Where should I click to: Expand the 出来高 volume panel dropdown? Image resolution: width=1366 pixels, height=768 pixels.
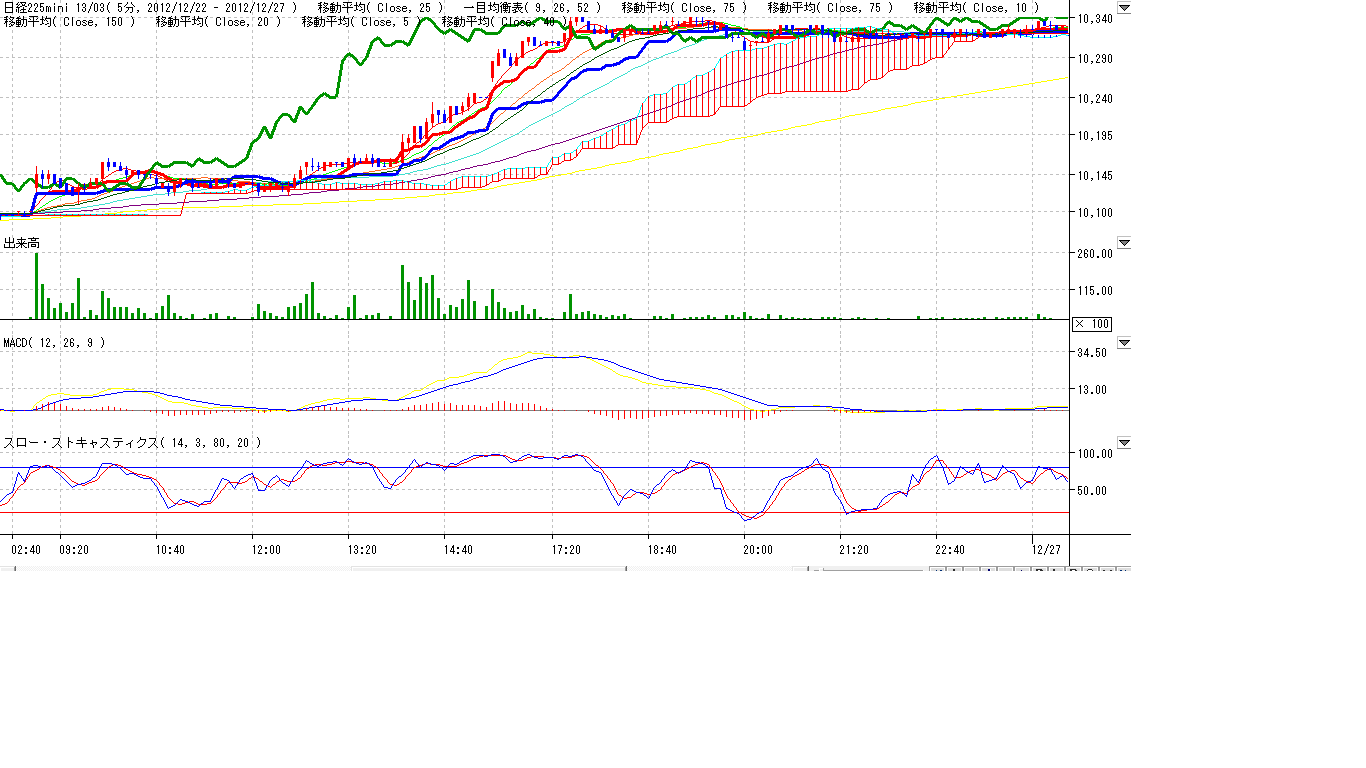(x=1123, y=243)
